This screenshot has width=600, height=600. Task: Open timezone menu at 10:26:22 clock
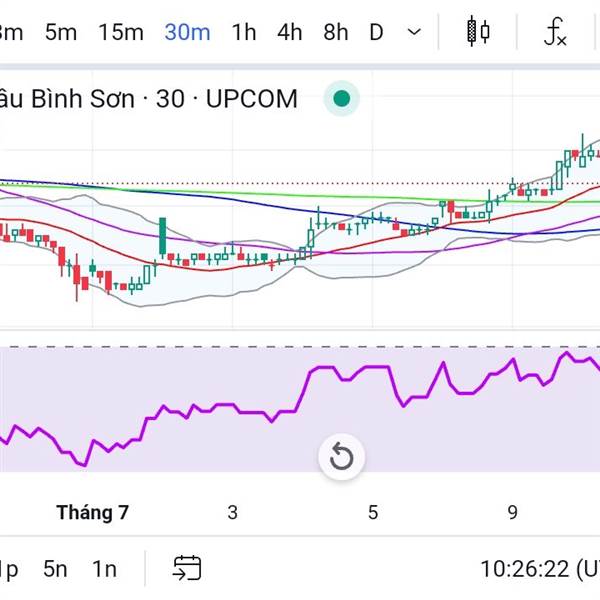coord(538,569)
